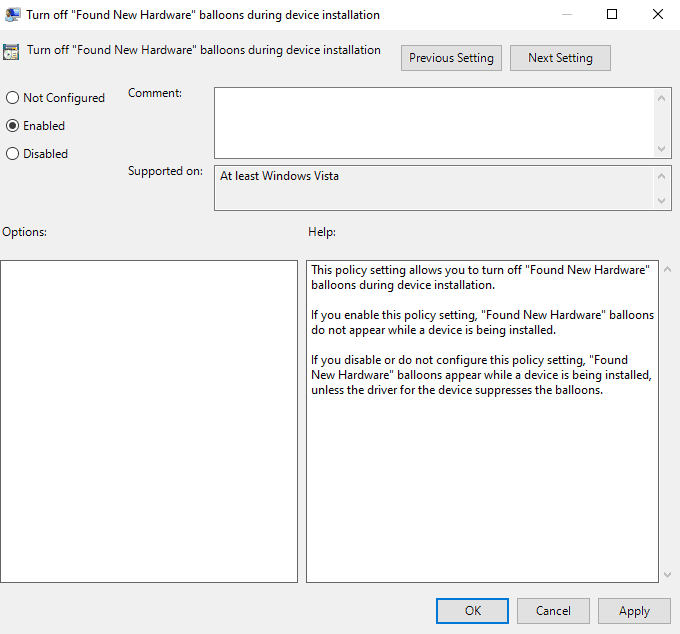Viewport: 680px width, 634px height.
Task: Click the Help pane scroll down arrow
Action: (667, 575)
